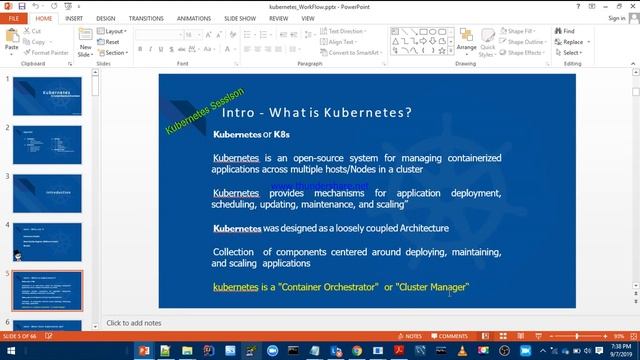Toggle Italic formatting
Viewport: 640px width, 360px height.
pos(150,49)
